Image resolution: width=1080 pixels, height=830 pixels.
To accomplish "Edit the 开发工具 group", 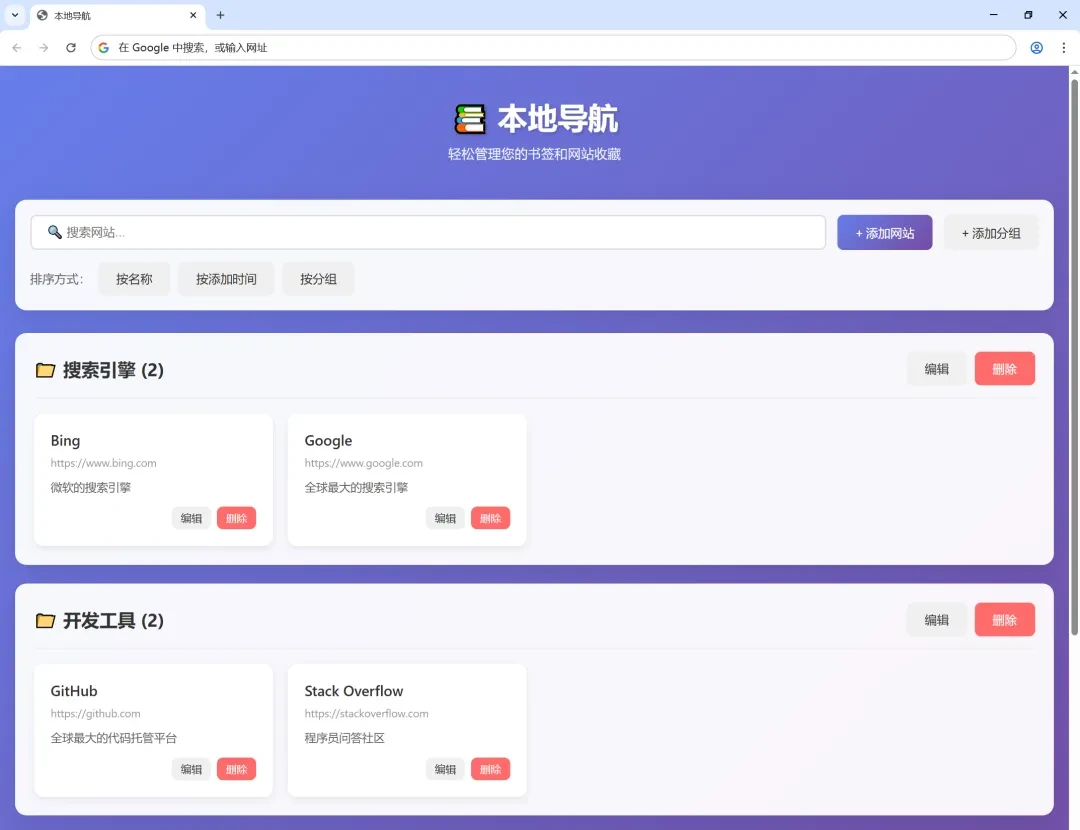I will click(936, 619).
